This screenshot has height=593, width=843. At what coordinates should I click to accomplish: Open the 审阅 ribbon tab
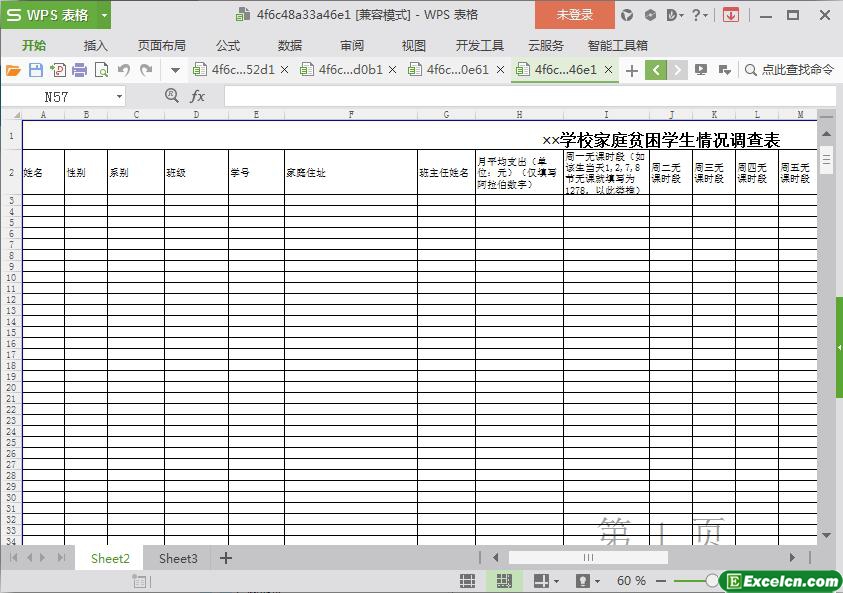pyautogui.click(x=352, y=46)
